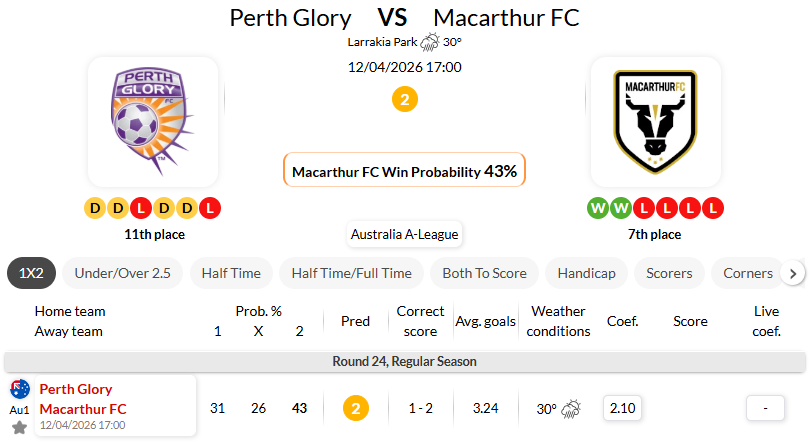Switch to the Under/Over 2.5 tab
This screenshot has height=447, width=810.
[x=122, y=273]
